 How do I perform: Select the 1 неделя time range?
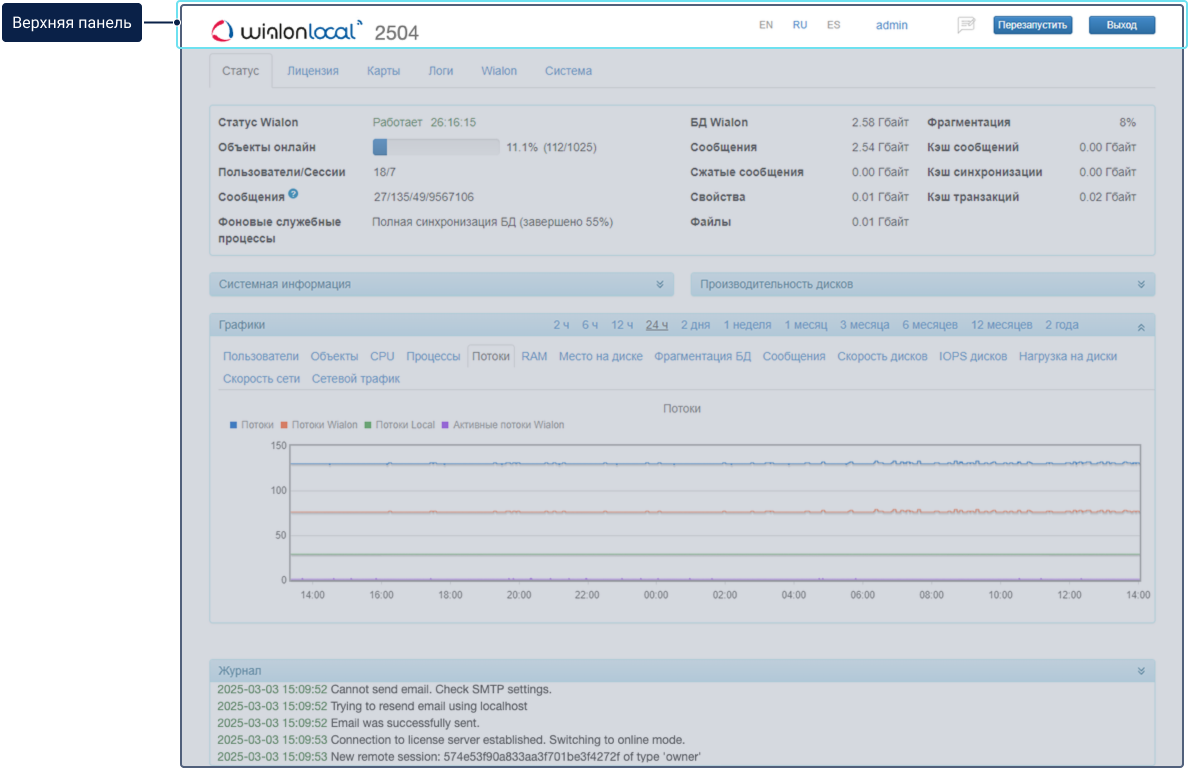click(747, 325)
